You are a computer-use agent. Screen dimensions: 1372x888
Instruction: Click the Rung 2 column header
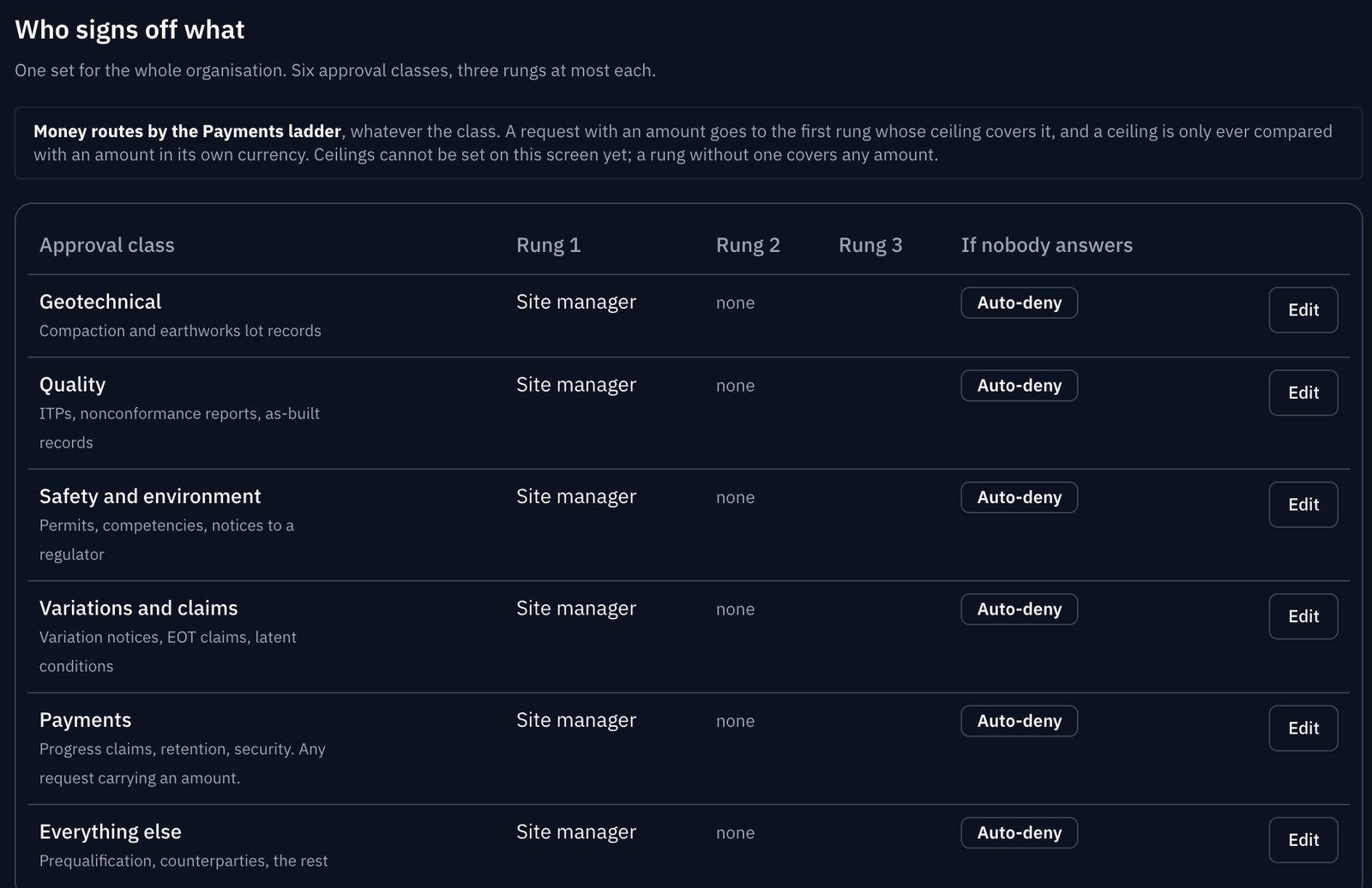[748, 245]
